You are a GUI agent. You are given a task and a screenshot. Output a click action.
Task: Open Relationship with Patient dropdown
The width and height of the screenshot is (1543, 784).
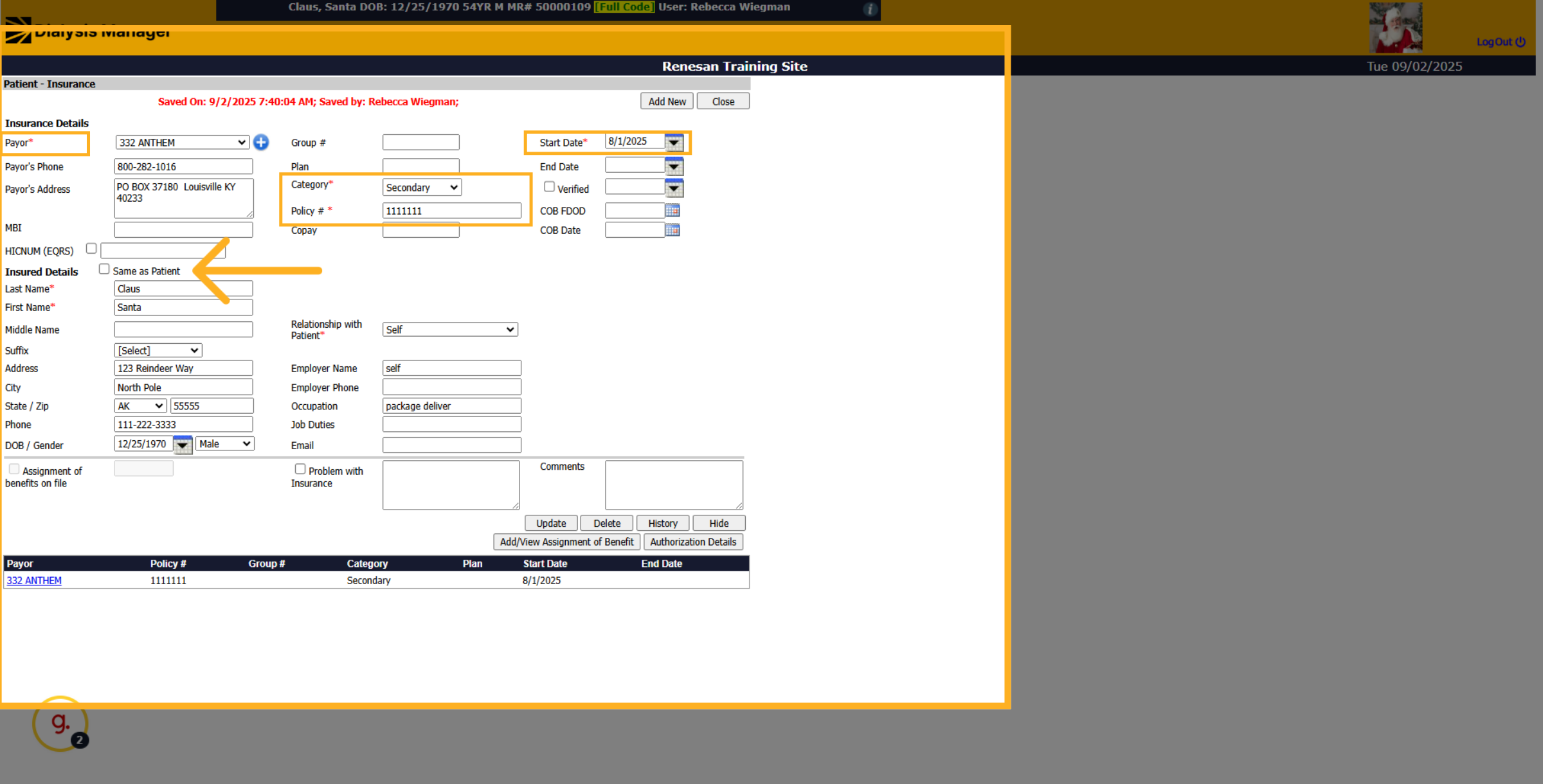450,329
